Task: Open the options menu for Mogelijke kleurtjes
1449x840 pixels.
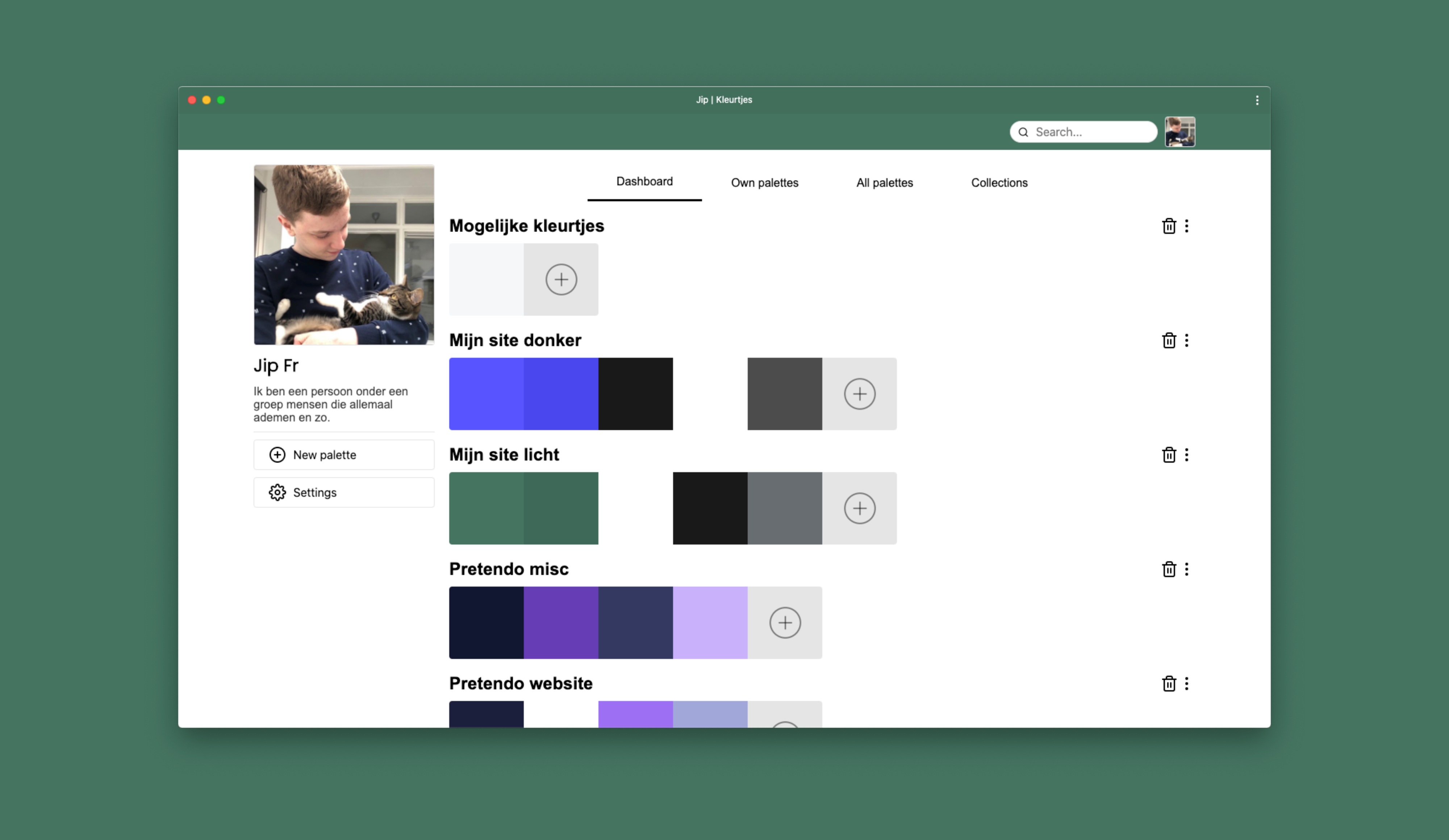Action: pos(1186,226)
